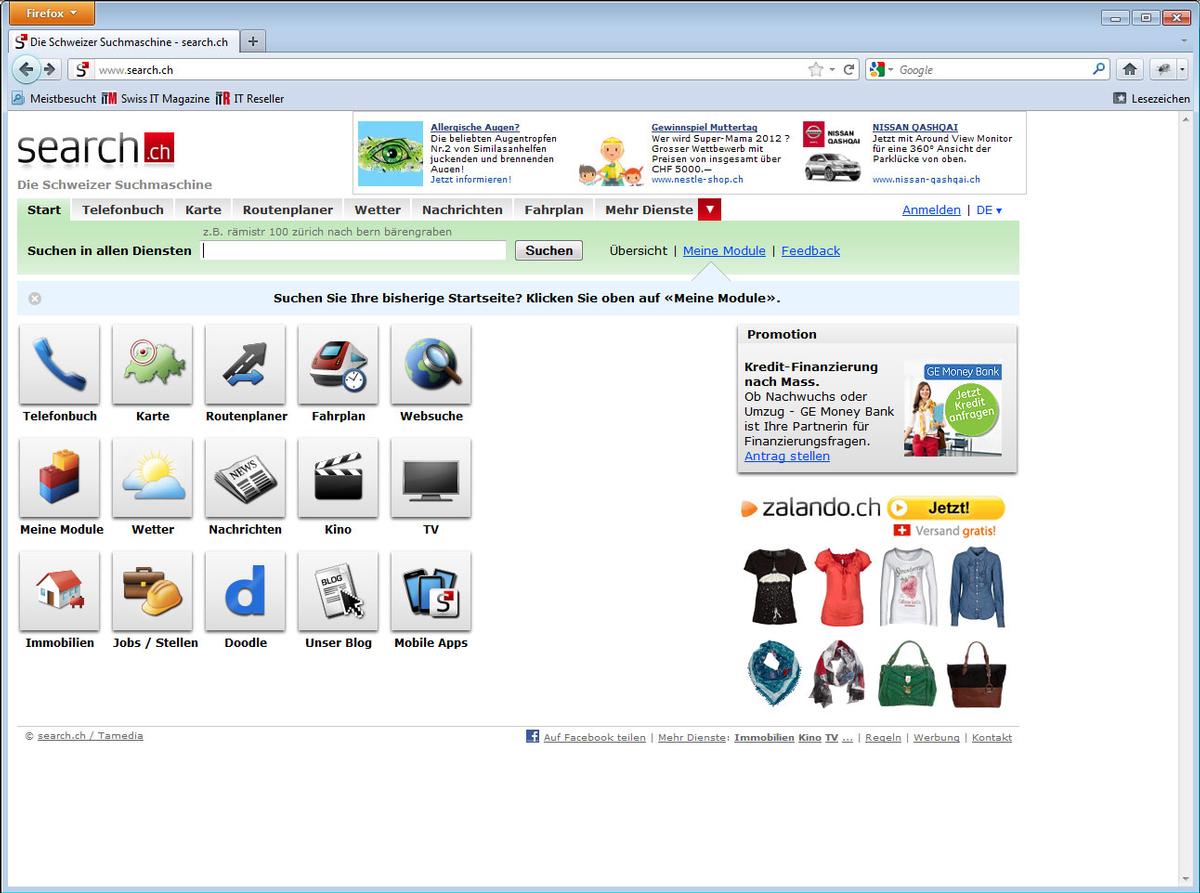Dismiss the blue notice with X icon
This screenshot has height=893, width=1200.
[x=35, y=298]
